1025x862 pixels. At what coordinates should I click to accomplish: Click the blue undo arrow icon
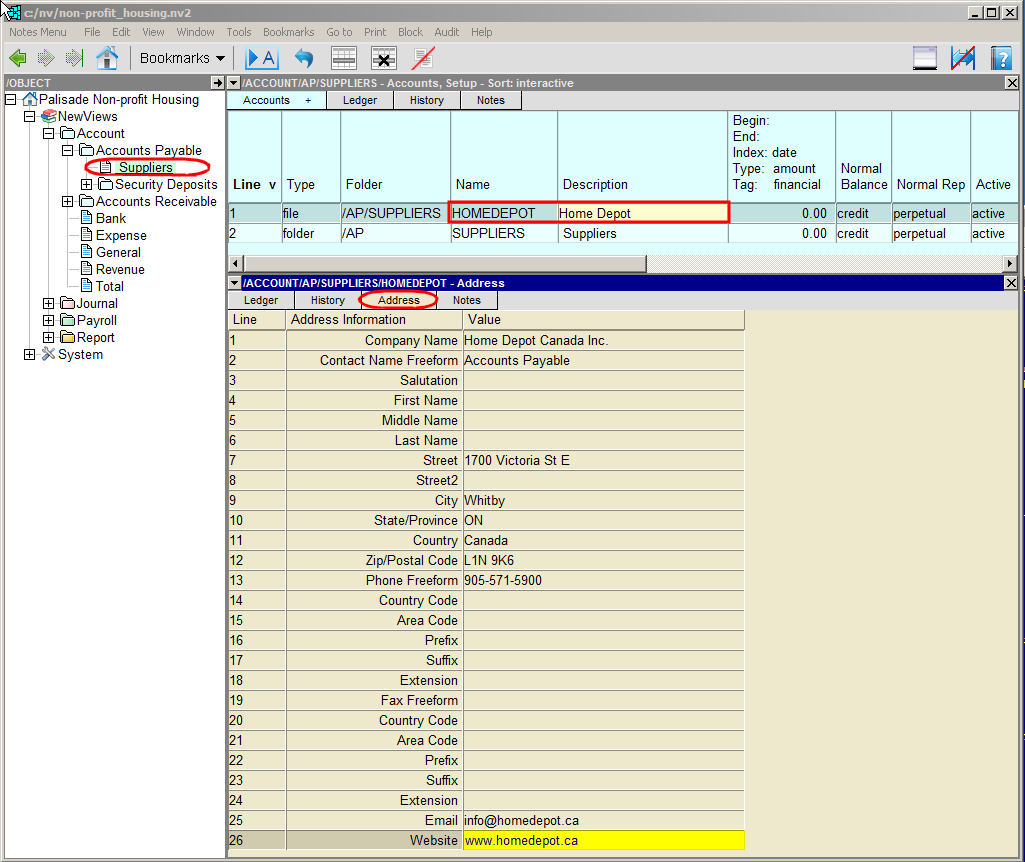coord(303,58)
